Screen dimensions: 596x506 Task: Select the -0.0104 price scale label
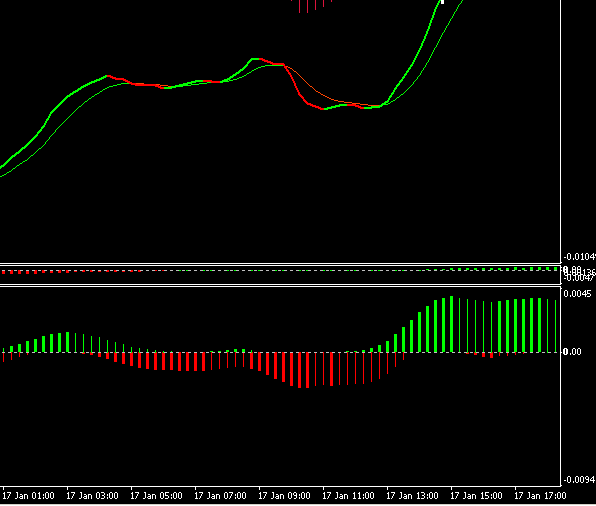(x=579, y=257)
